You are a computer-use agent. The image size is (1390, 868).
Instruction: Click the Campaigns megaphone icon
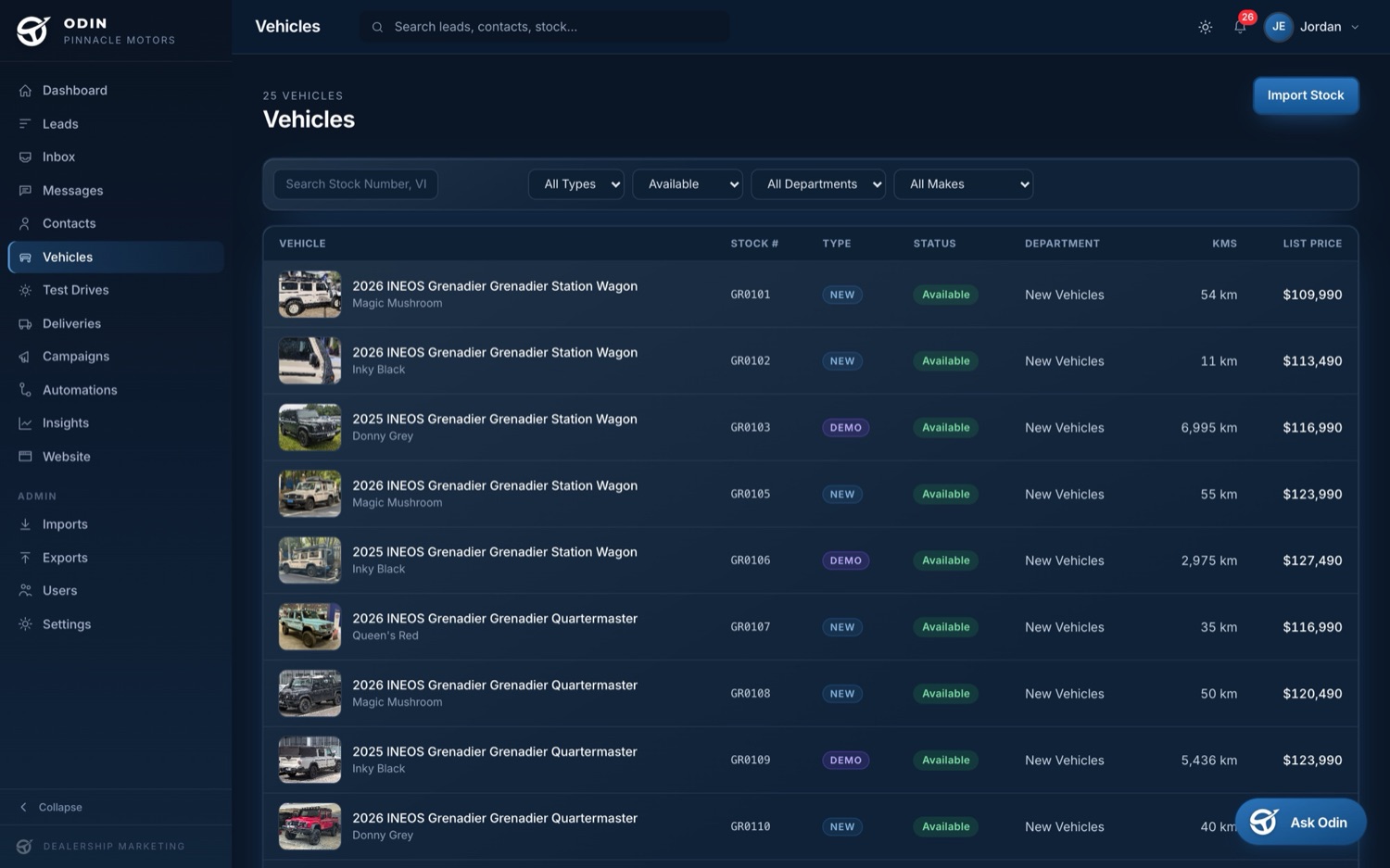[25, 357]
